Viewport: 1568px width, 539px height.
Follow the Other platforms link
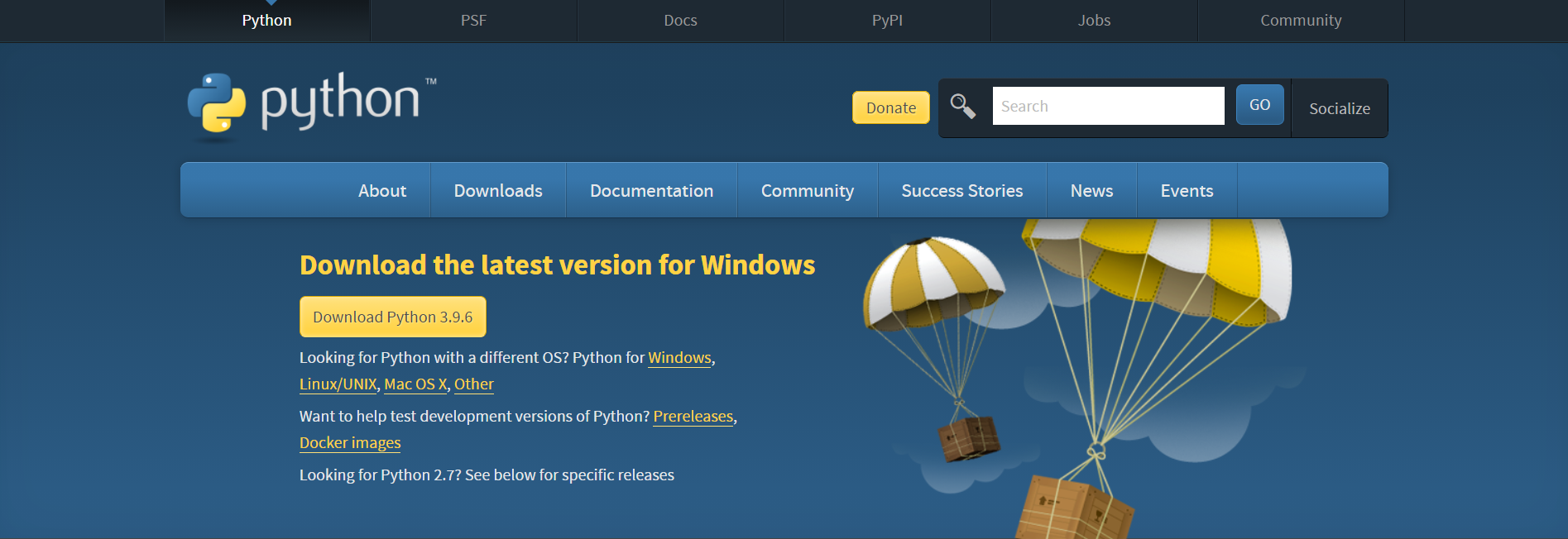(x=474, y=384)
